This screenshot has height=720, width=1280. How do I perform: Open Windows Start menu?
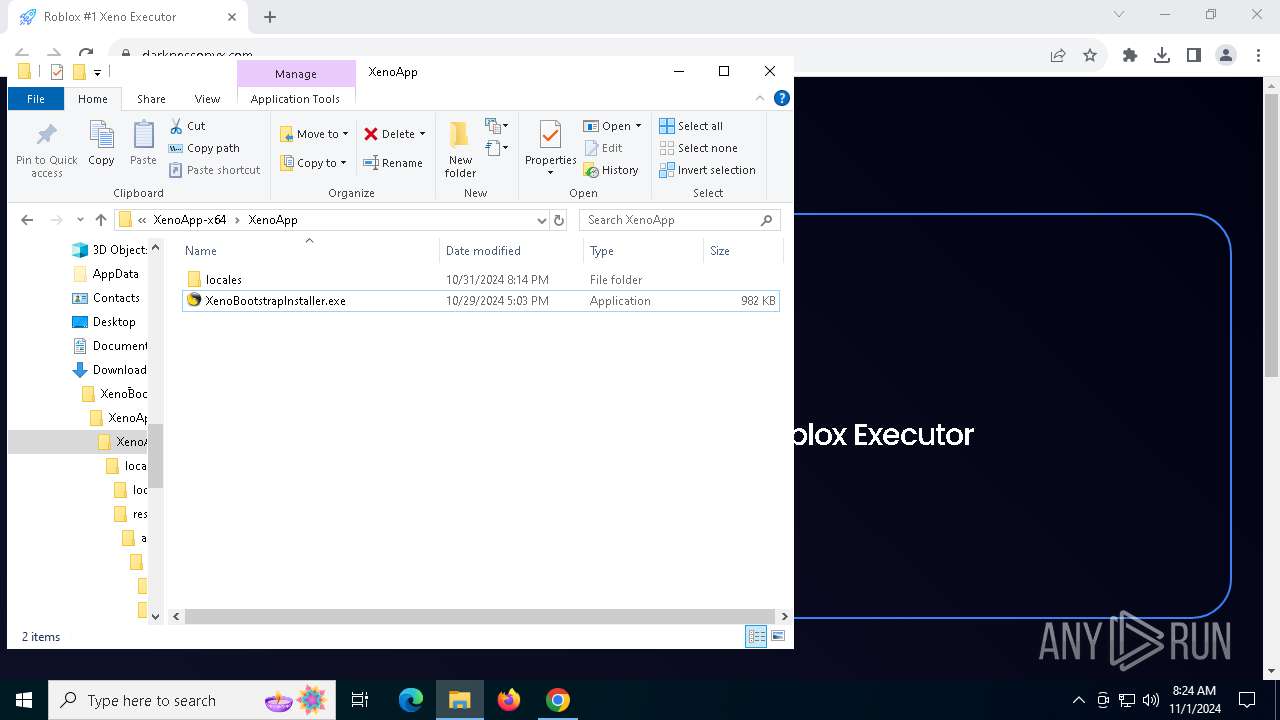(x=24, y=700)
